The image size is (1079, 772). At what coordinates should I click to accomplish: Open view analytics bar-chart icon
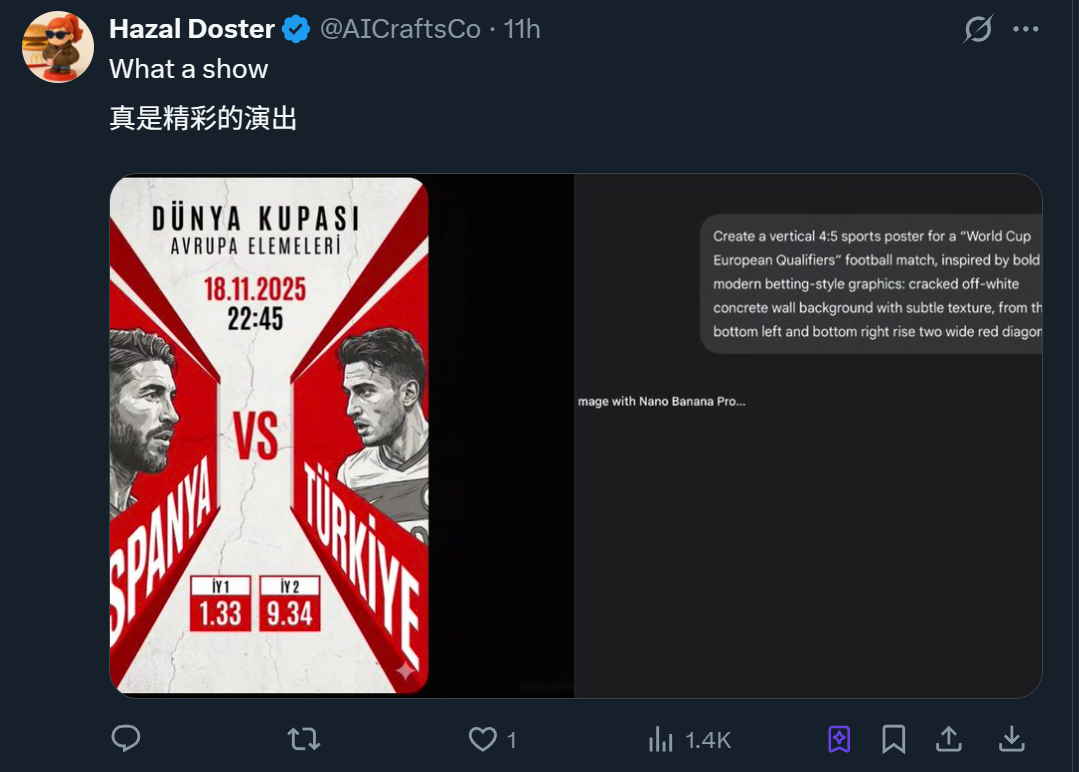[x=661, y=739]
